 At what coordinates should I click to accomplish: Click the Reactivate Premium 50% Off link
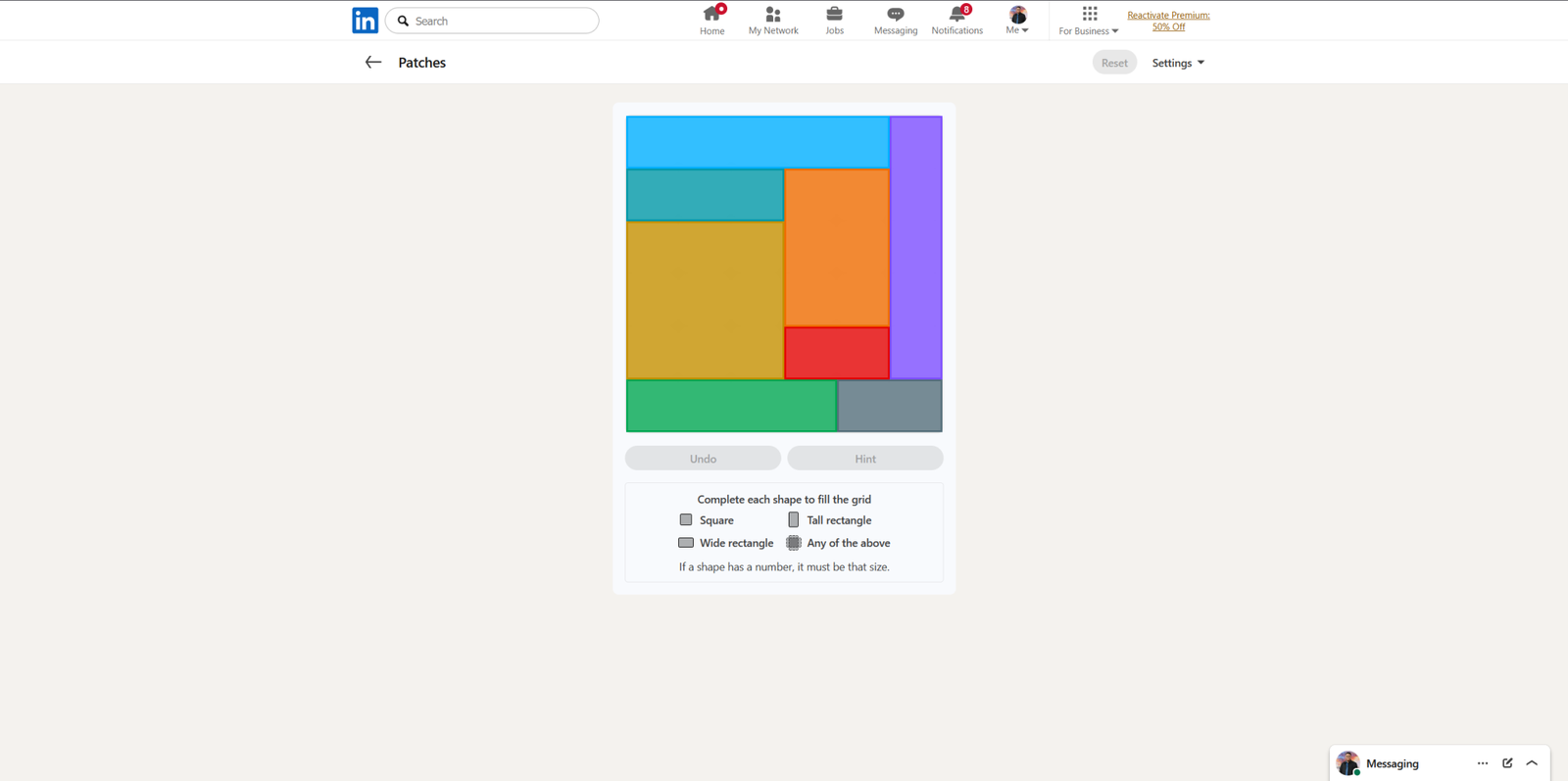point(1168,21)
